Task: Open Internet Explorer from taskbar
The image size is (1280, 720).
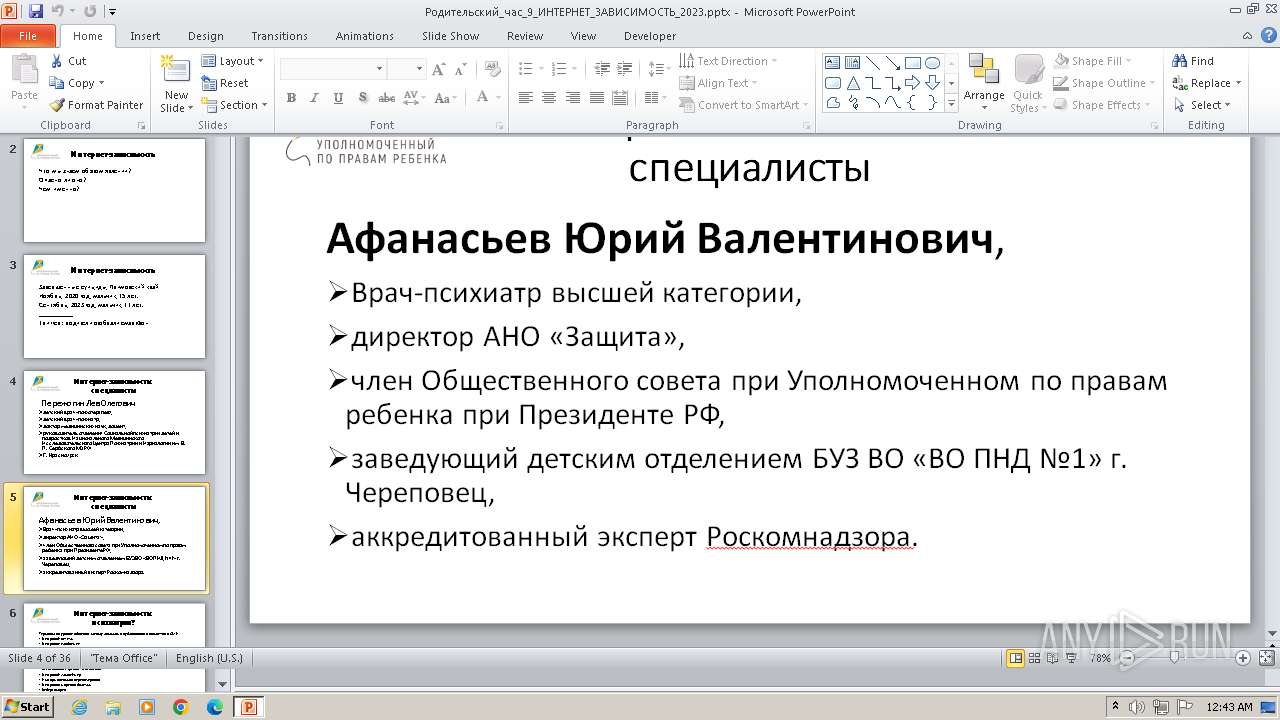Action: click(80, 707)
